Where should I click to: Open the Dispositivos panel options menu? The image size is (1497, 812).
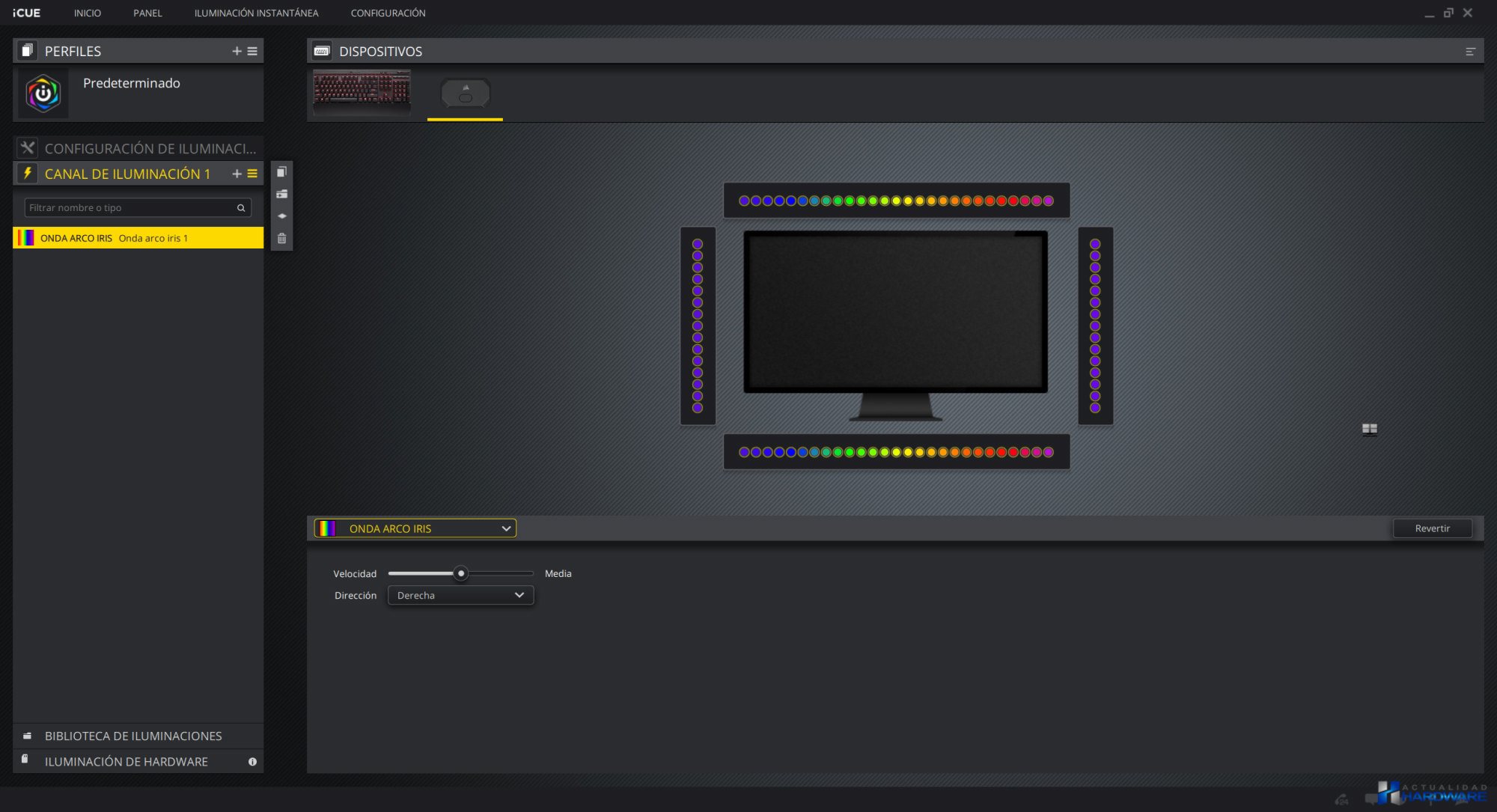(x=1470, y=52)
